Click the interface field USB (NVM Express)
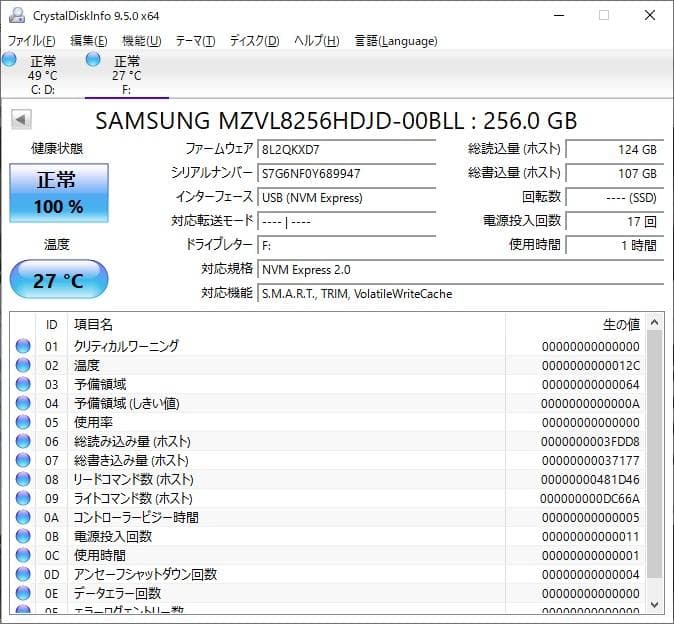This screenshot has width=674, height=624. click(x=346, y=198)
